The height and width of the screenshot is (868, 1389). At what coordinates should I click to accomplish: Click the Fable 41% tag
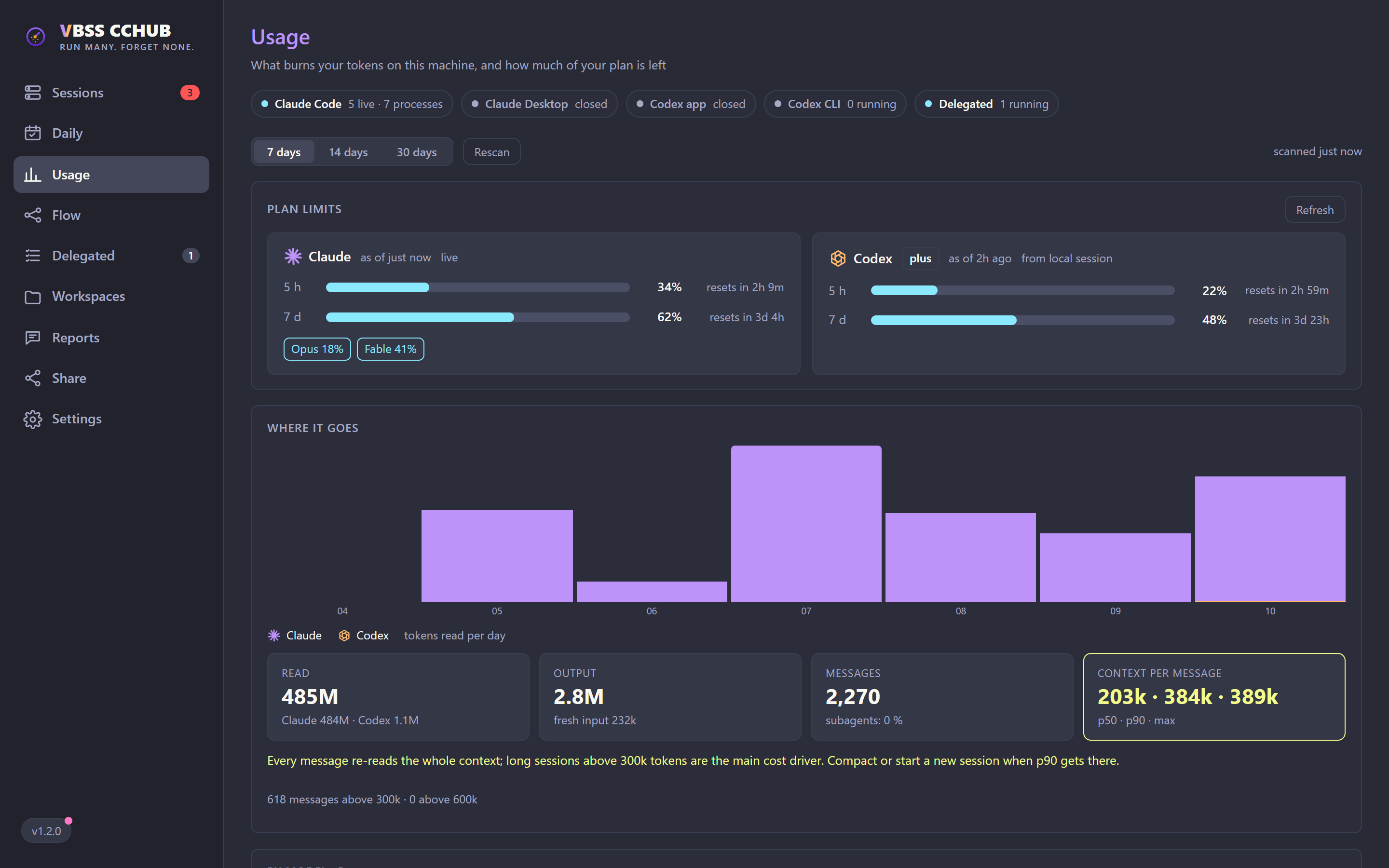click(x=391, y=349)
